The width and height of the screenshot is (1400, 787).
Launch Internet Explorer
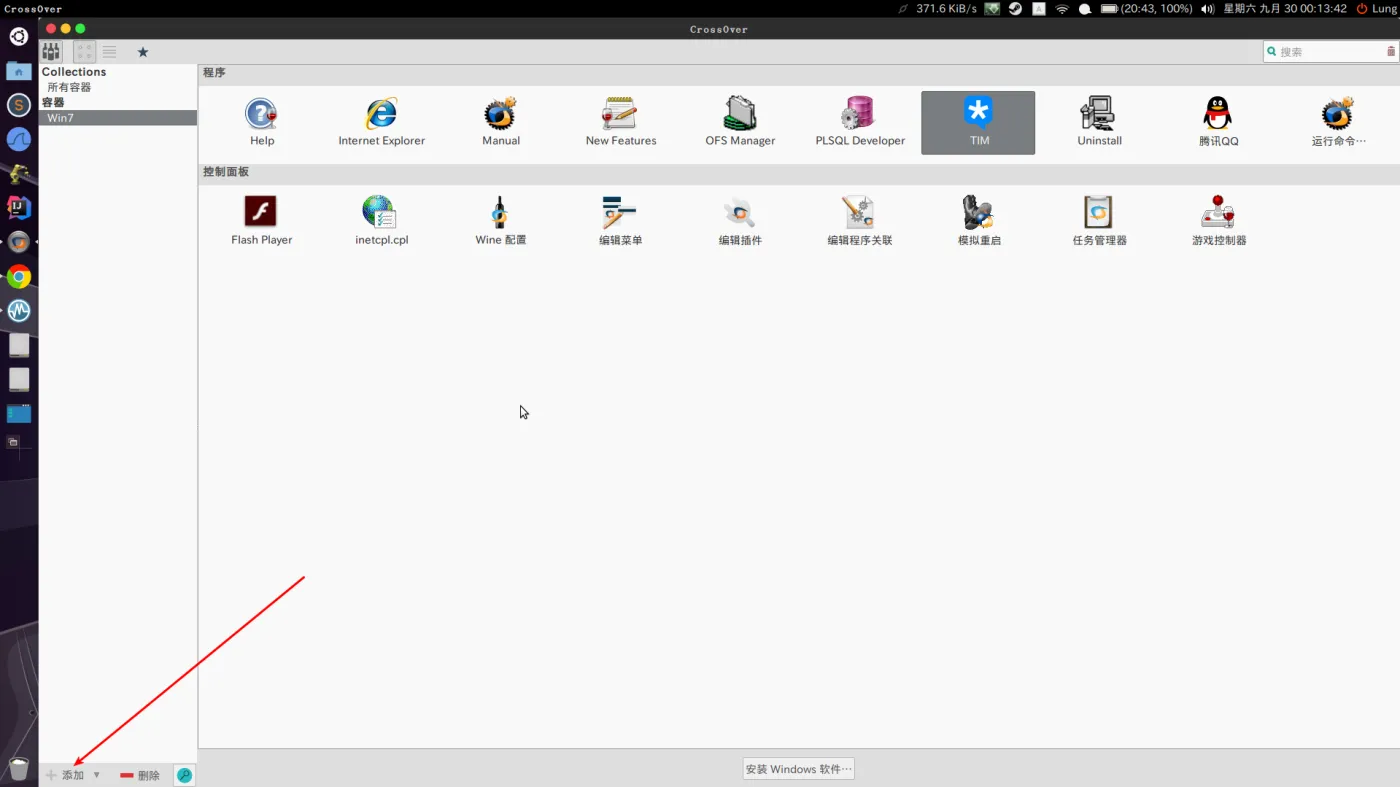point(381,122)
